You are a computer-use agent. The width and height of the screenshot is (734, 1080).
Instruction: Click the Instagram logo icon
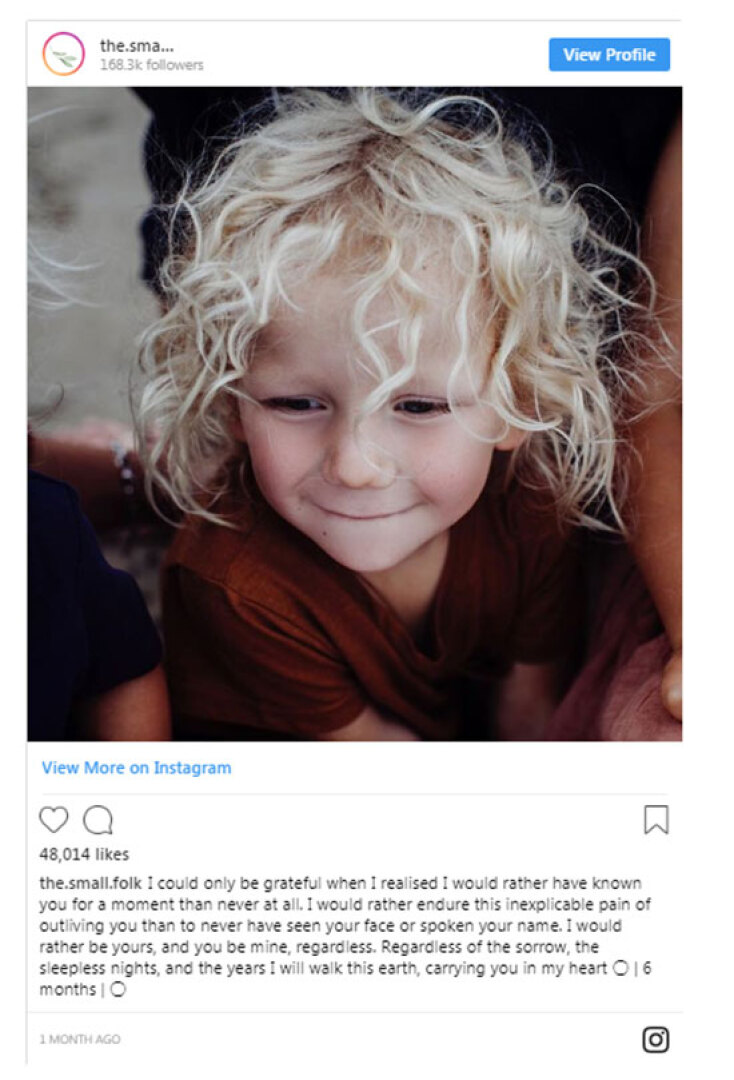(656, 1039)
